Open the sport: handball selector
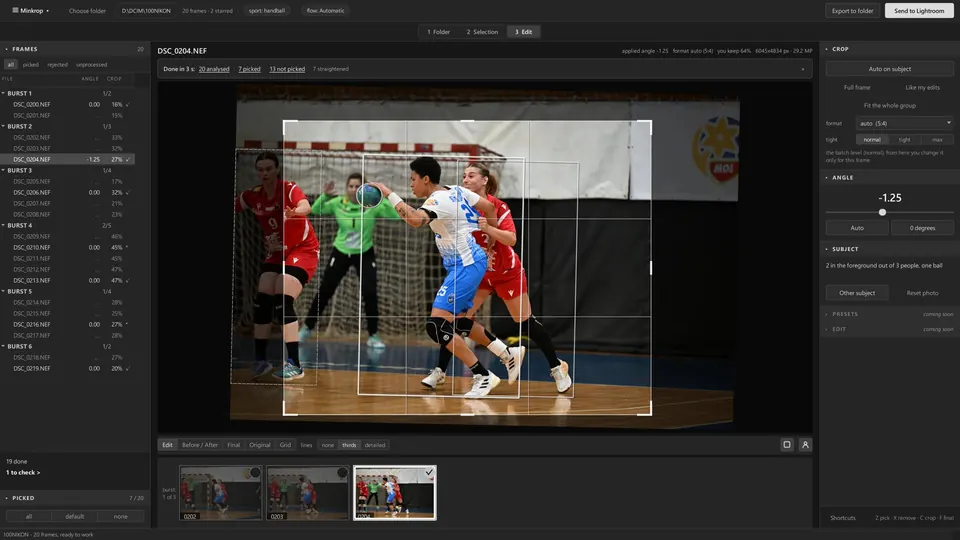The height and width of the screenshot is (540, 960). 266,10
